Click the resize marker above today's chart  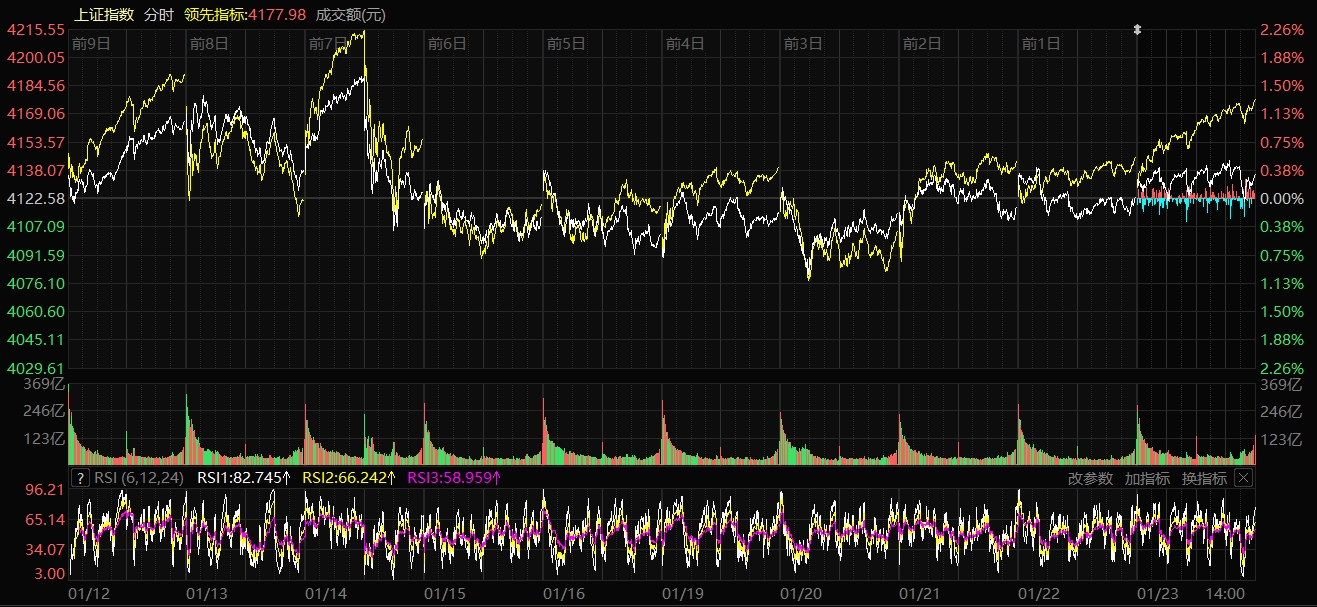(1137, 30)
